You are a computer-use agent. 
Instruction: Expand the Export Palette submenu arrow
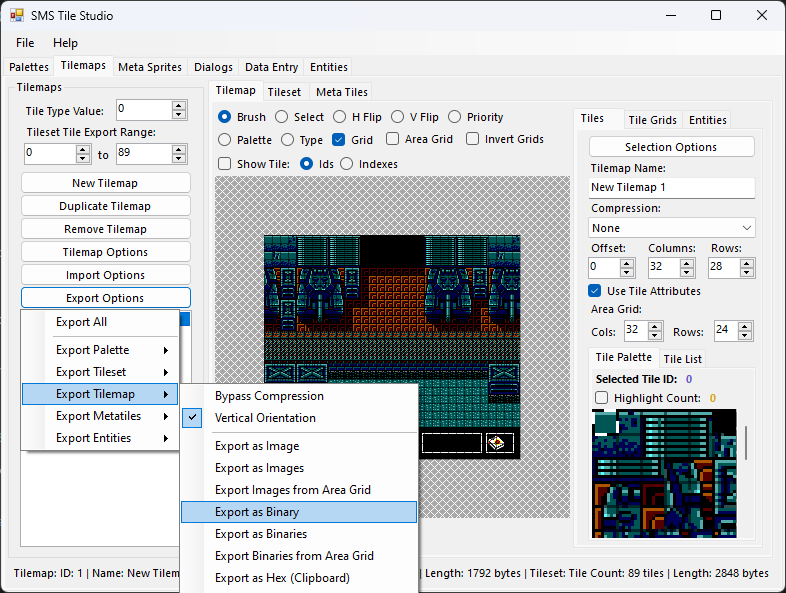coord(166,350)
